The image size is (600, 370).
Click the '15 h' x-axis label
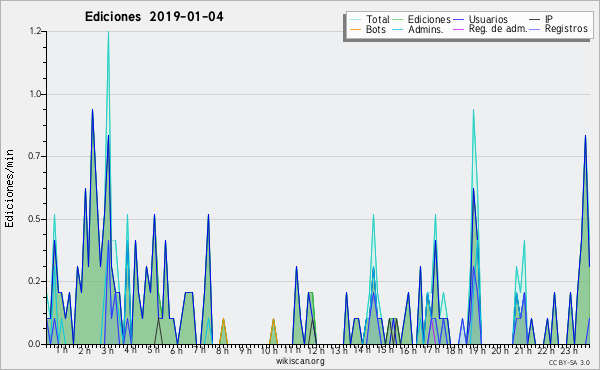385,350
